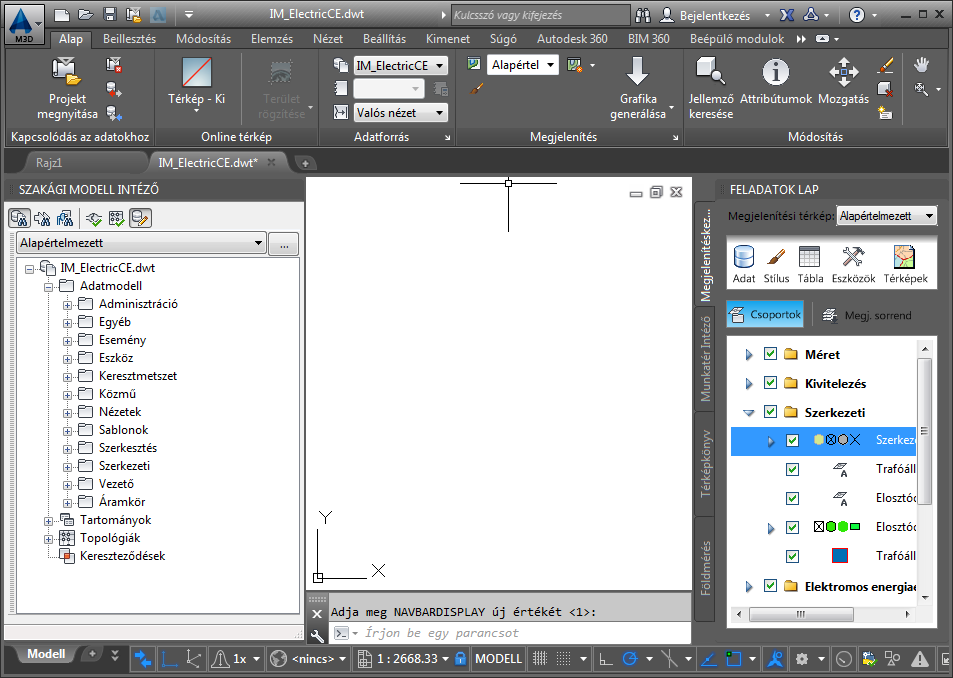Uncheck the Kivitelezés group checkbox
This screenshot has height=678, width=953.
770,383
